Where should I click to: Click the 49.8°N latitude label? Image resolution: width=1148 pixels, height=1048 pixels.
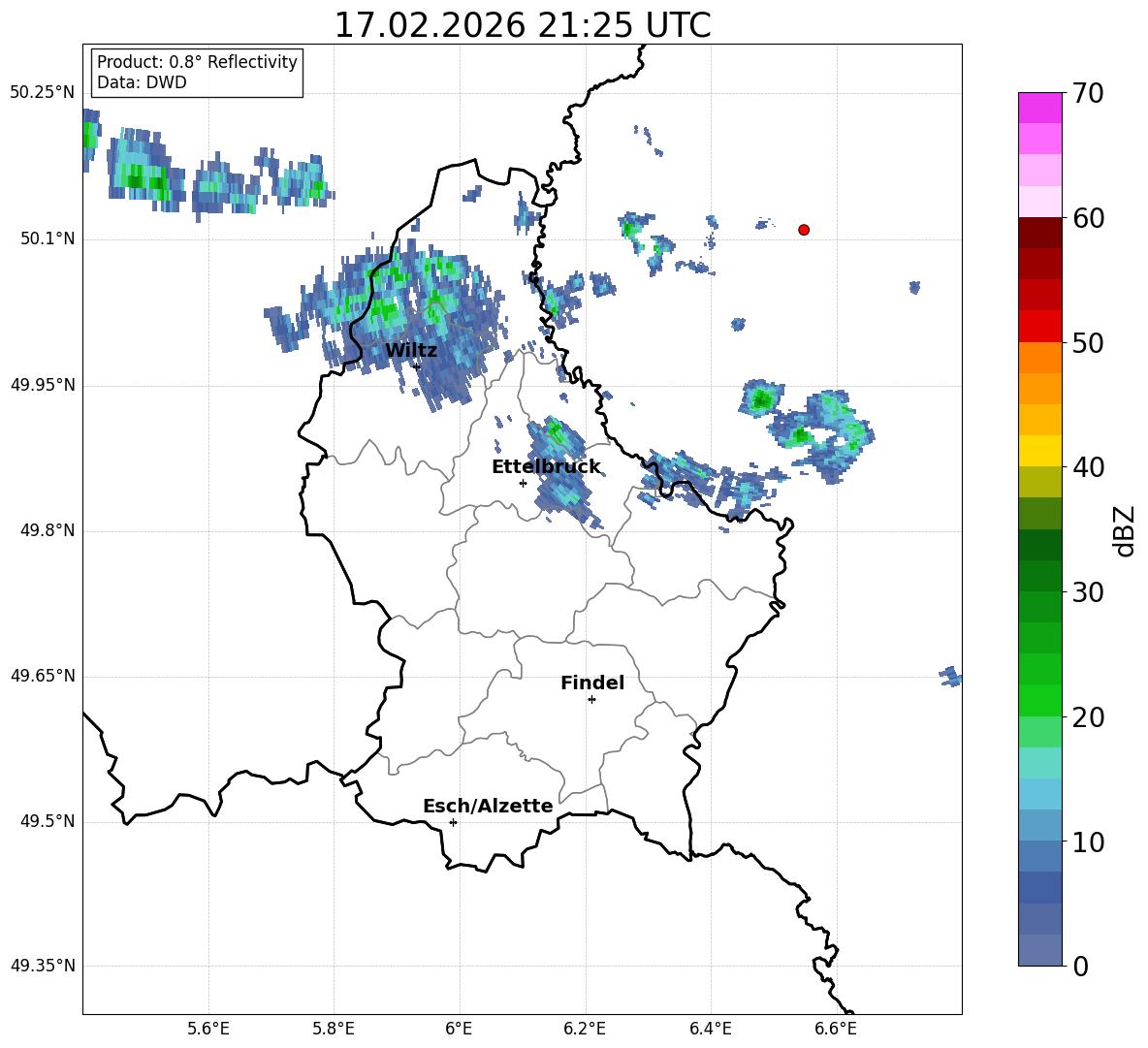point(48,530)
